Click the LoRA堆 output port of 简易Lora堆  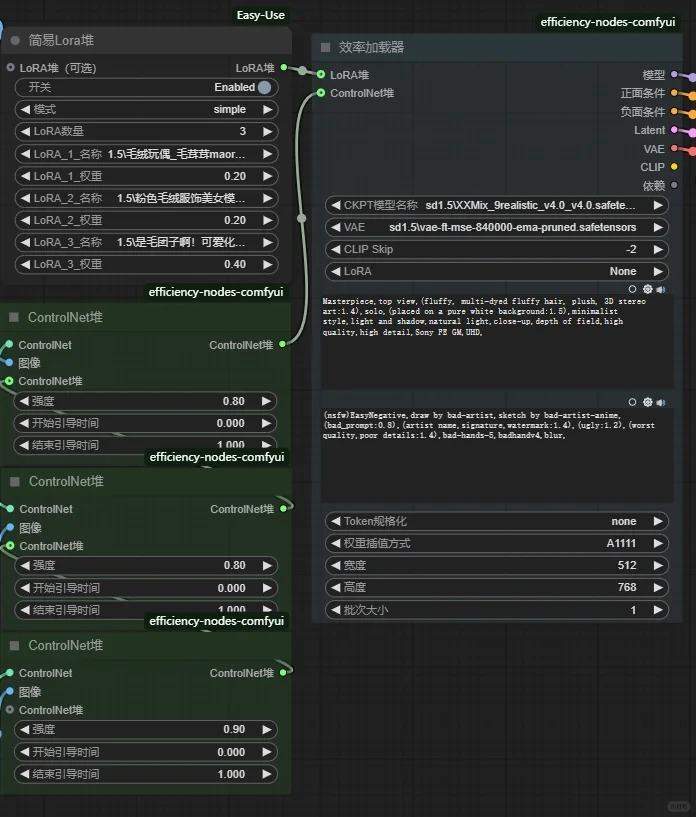click(x=283, y=67)
